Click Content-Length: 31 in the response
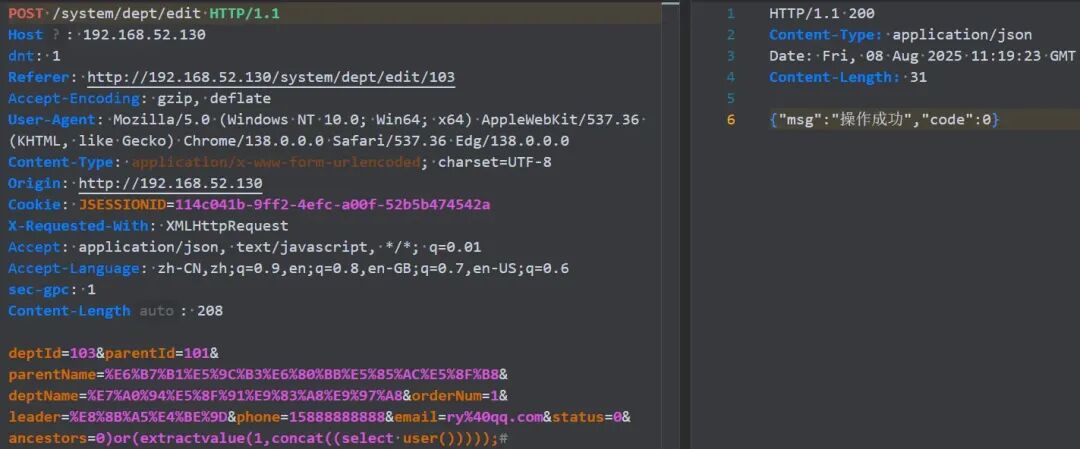This screenshot has width=1080, height=449. (x=848, y=77)
